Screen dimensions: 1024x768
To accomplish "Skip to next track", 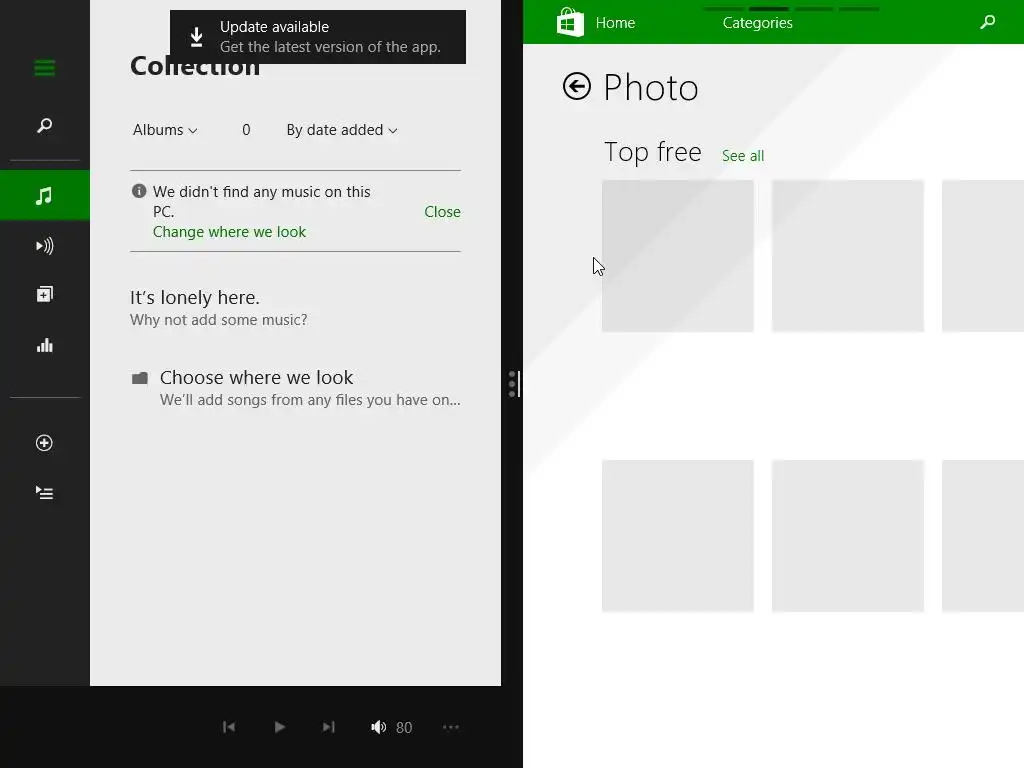I will click(328, 727).
